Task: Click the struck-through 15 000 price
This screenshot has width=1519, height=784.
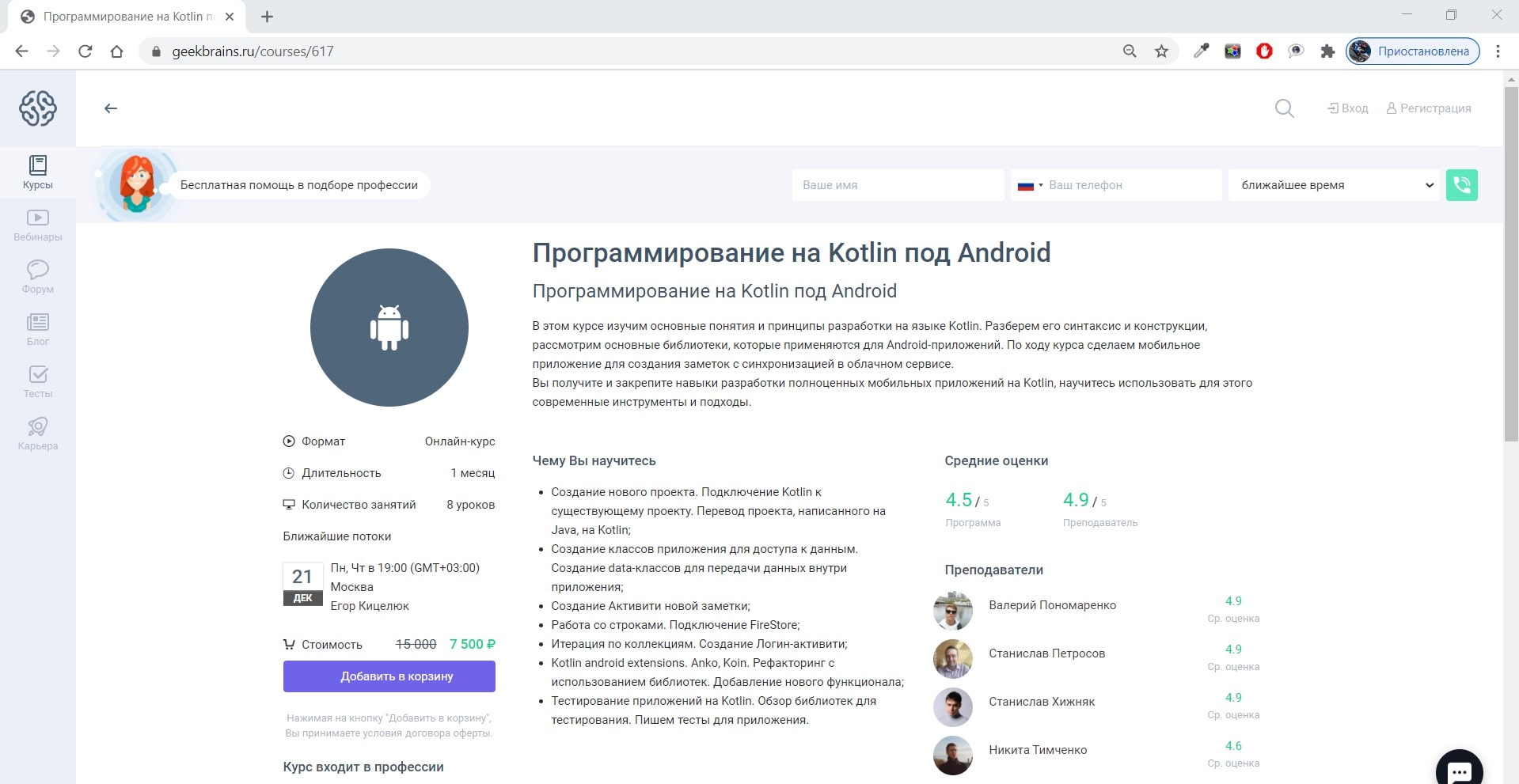Action: [416, 644]
